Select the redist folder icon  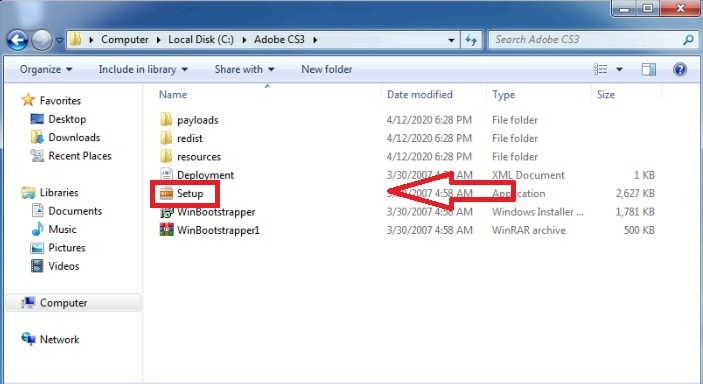(166, 138)
